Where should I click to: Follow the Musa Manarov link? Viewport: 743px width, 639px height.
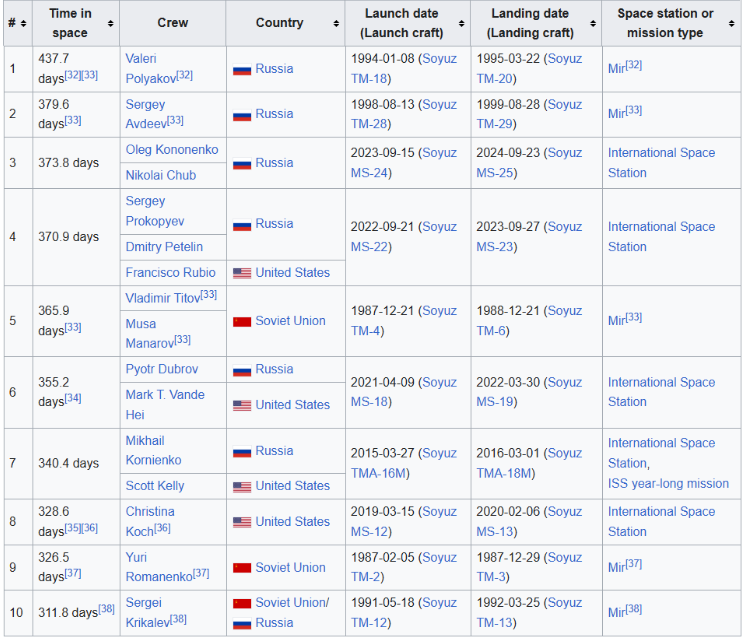pyautogui.click(x=150, y=333)
